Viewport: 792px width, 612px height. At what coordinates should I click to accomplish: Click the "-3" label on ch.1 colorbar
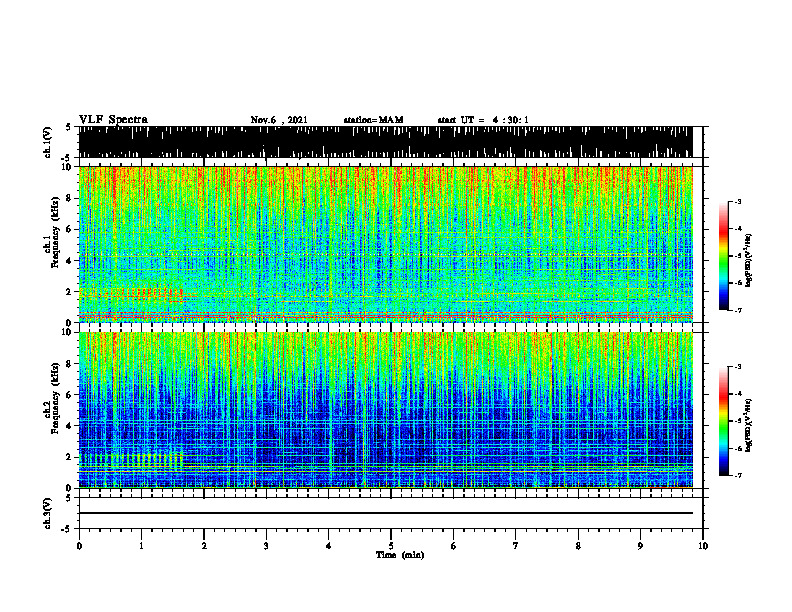(737, 201)
